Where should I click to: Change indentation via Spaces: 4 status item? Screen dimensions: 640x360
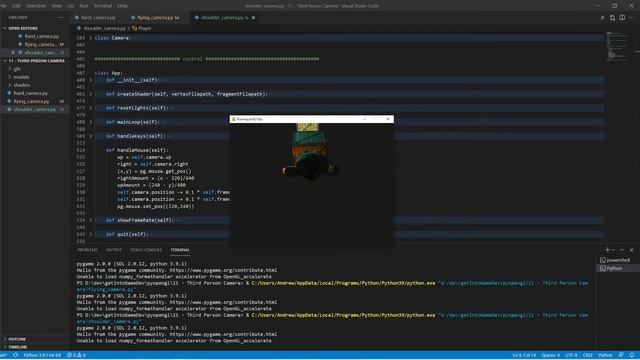tap(551, 355)
